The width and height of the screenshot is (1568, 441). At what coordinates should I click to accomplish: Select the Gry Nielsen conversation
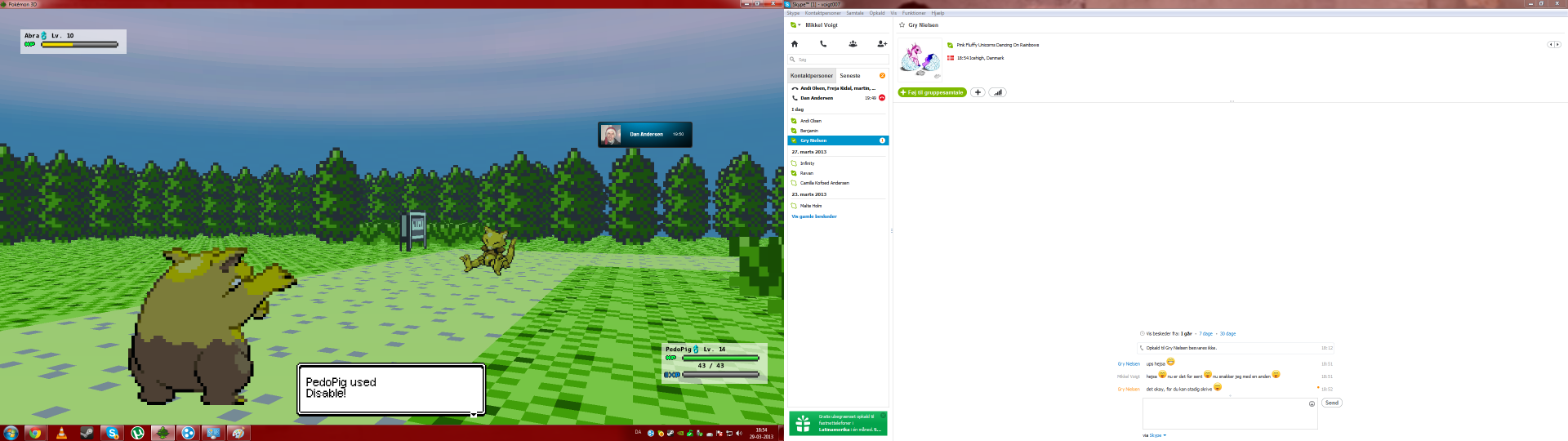[x=838, y=140]
